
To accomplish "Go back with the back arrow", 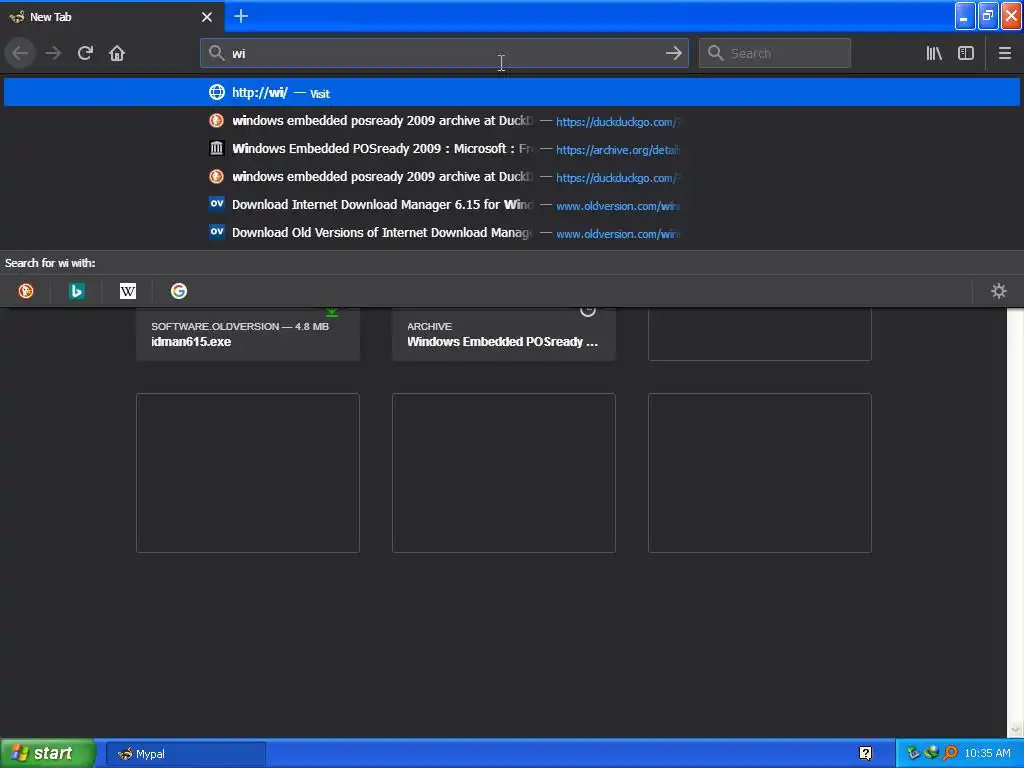I will tap(20, 53).
